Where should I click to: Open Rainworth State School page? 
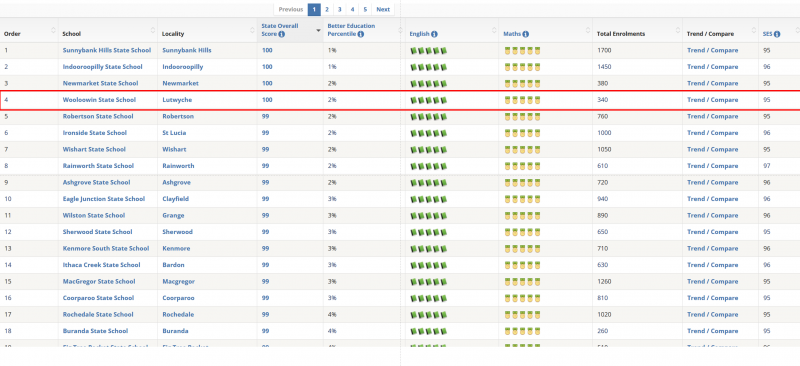click(98, 166)
